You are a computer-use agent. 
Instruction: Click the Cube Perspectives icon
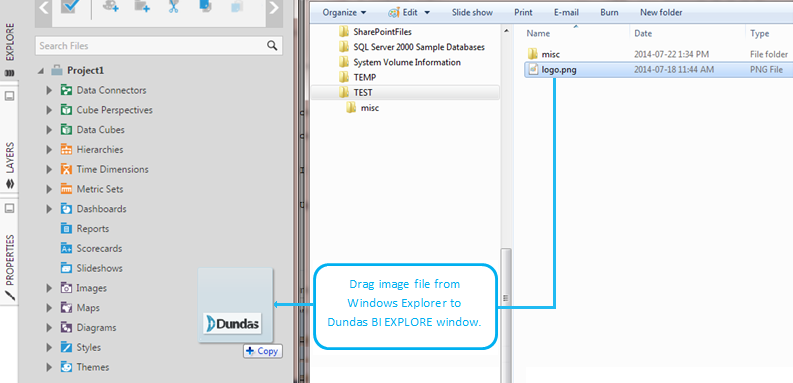(x=66, y=110)
